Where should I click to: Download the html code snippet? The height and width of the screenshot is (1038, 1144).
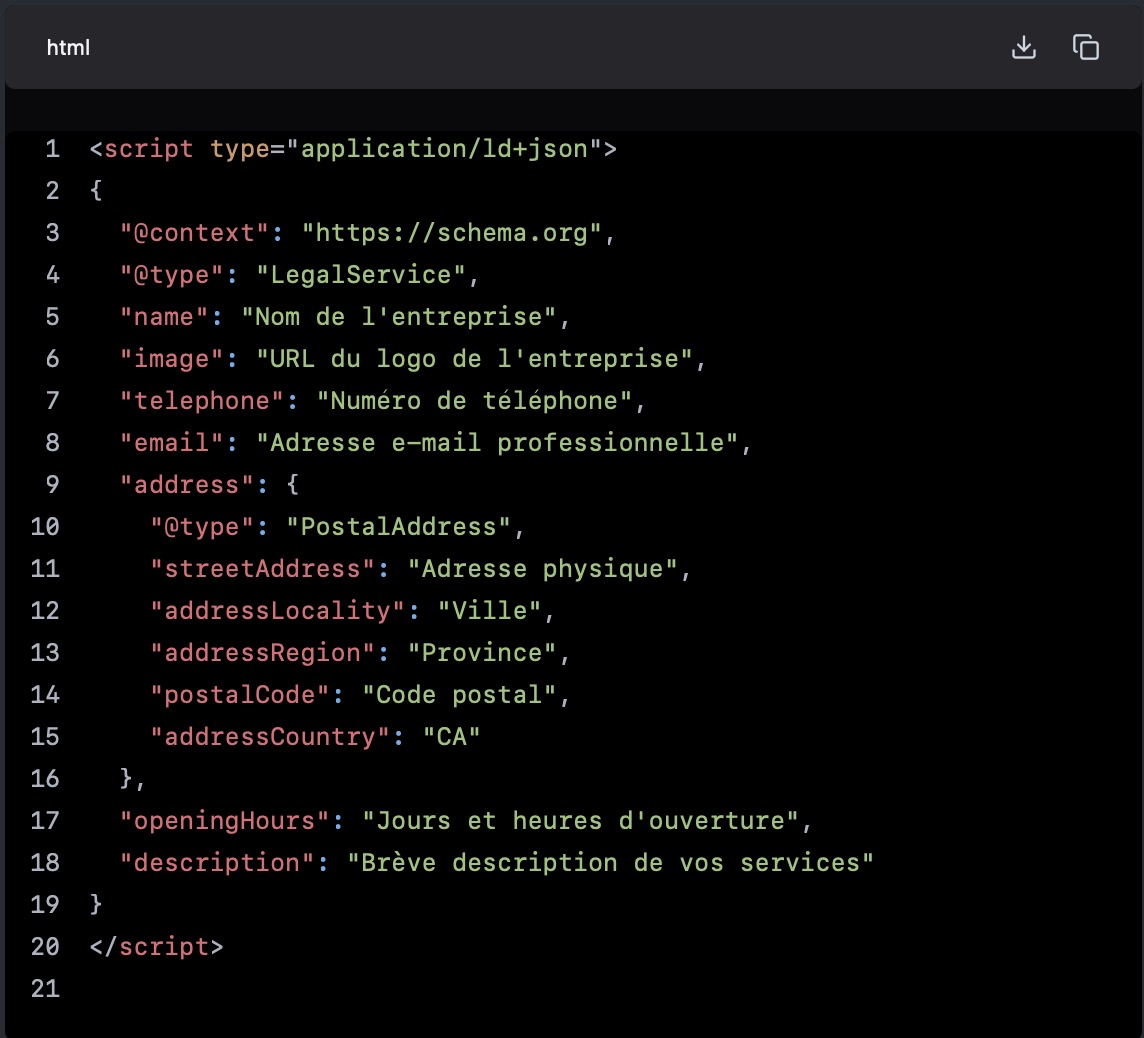[x=1024, y=47]
